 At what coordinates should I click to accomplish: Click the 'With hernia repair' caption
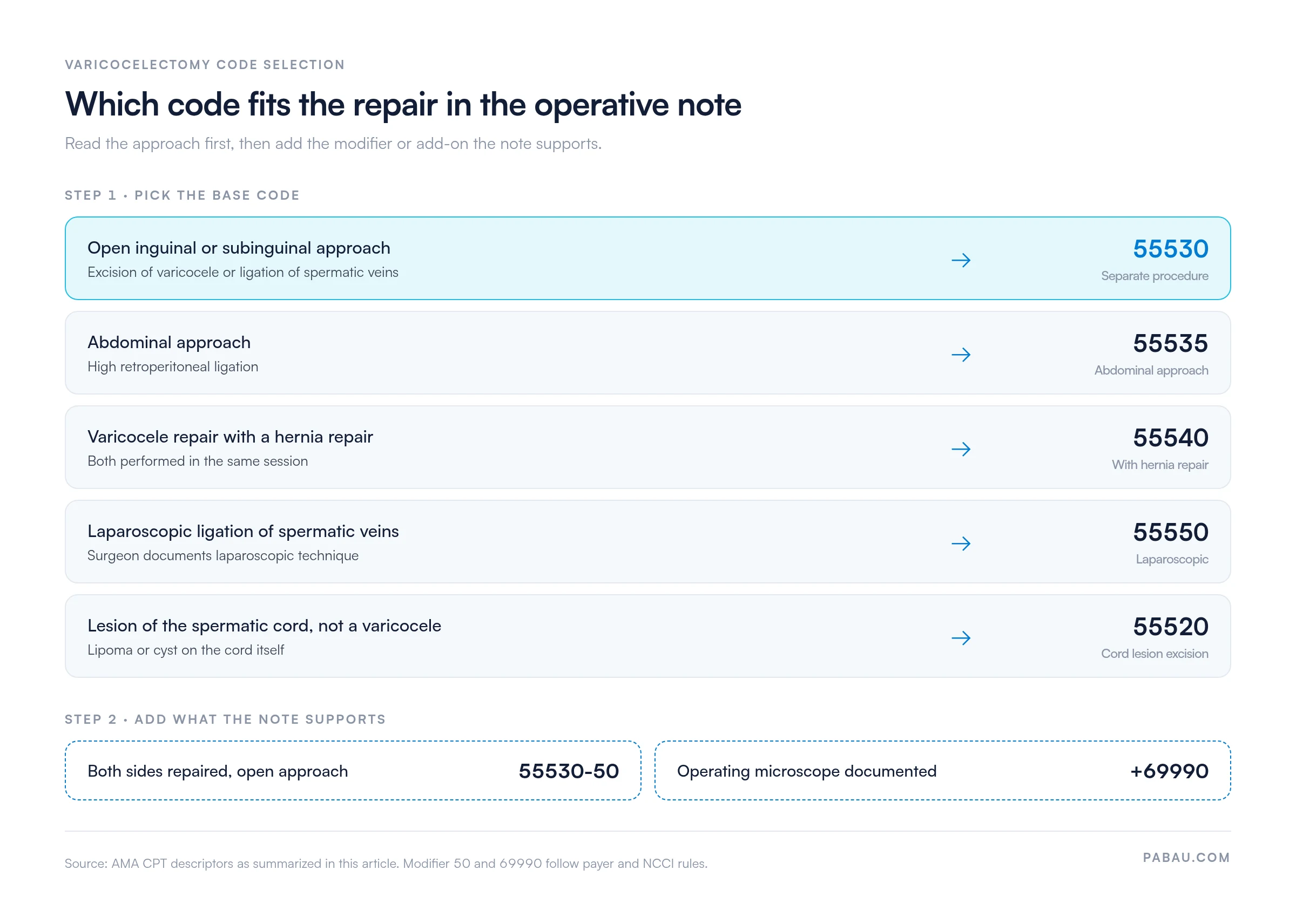(x=1160, y=465)
